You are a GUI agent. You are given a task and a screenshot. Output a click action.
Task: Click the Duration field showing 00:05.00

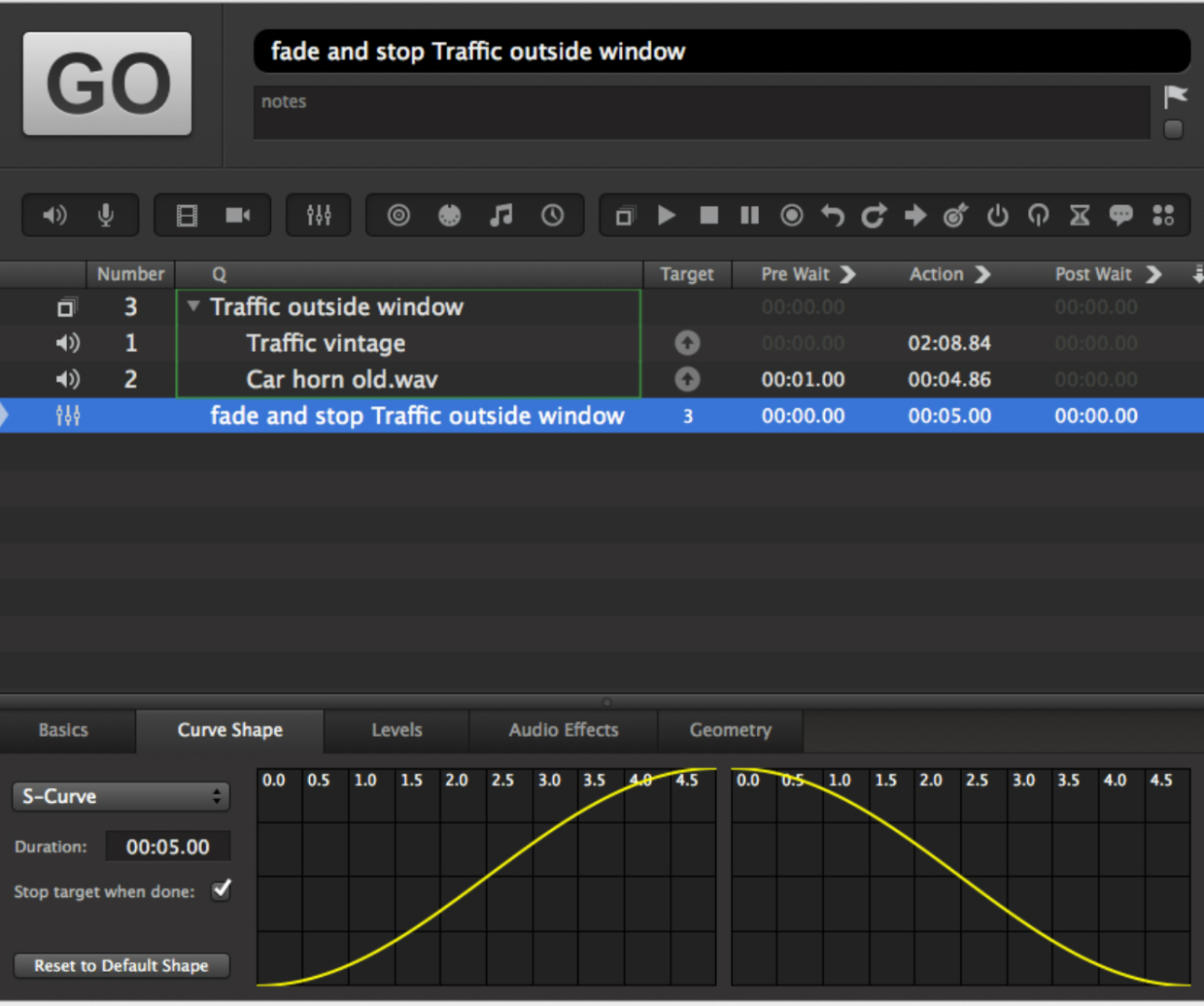point(168,847)
